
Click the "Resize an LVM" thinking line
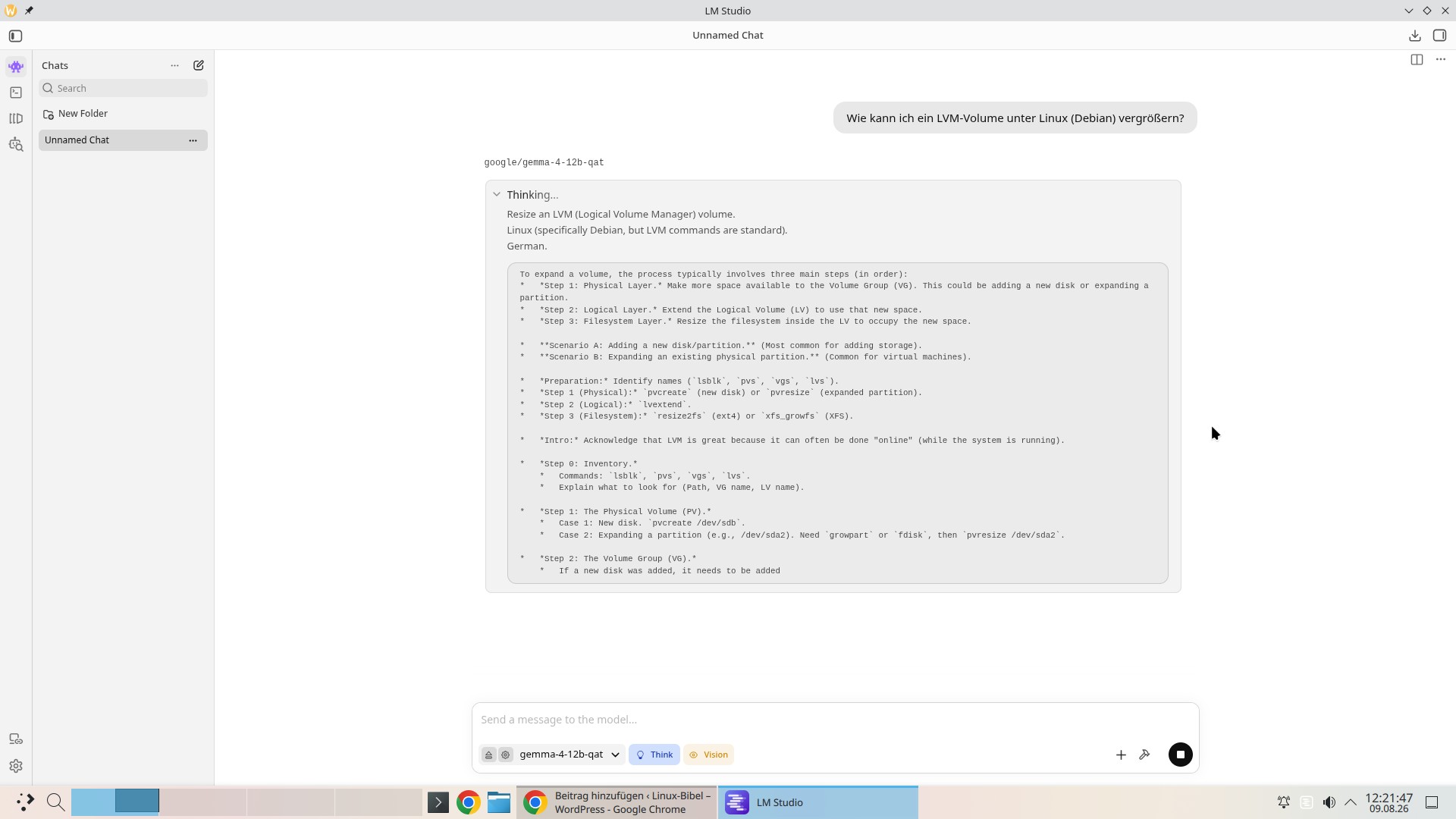(621, 214)
